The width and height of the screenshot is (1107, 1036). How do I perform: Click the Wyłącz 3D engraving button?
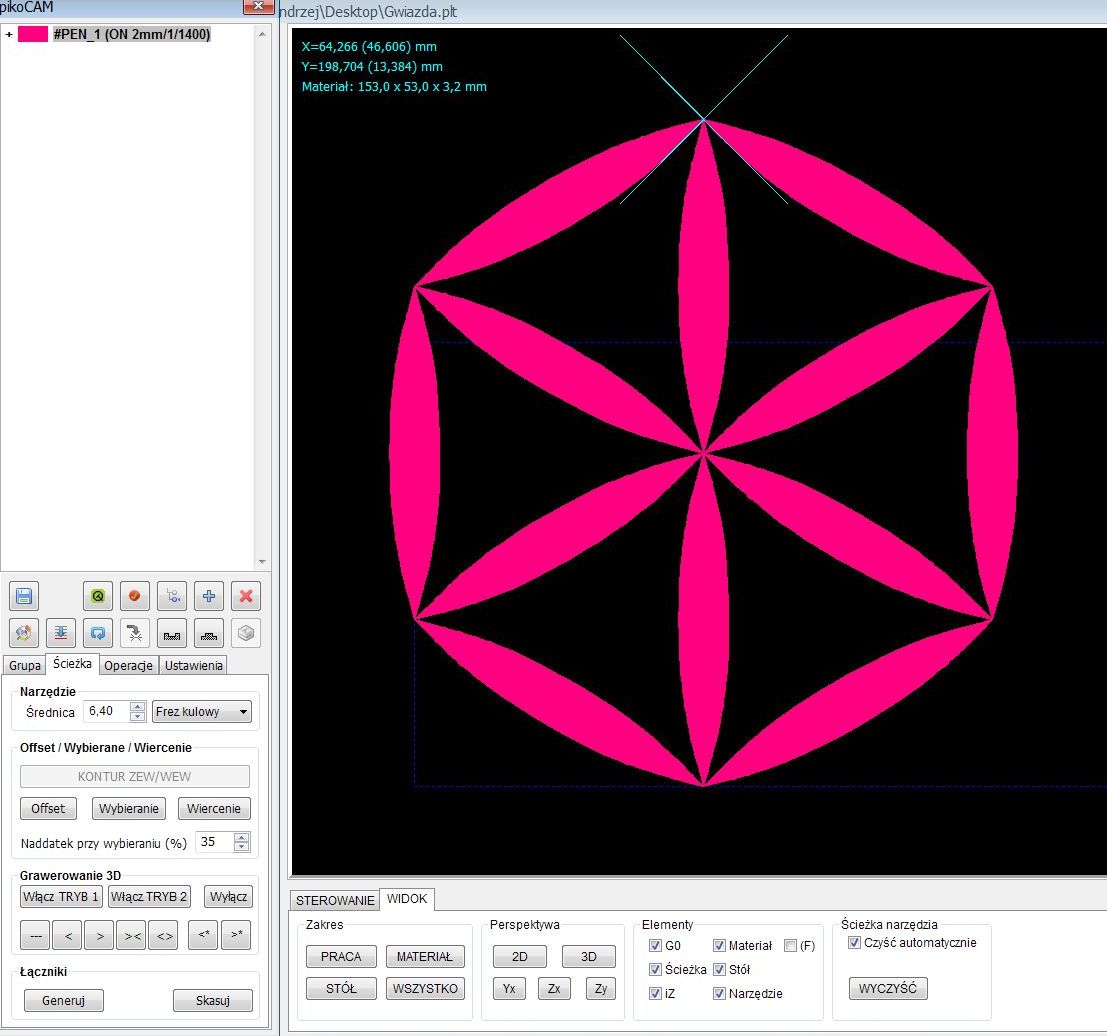pos(228,897)
